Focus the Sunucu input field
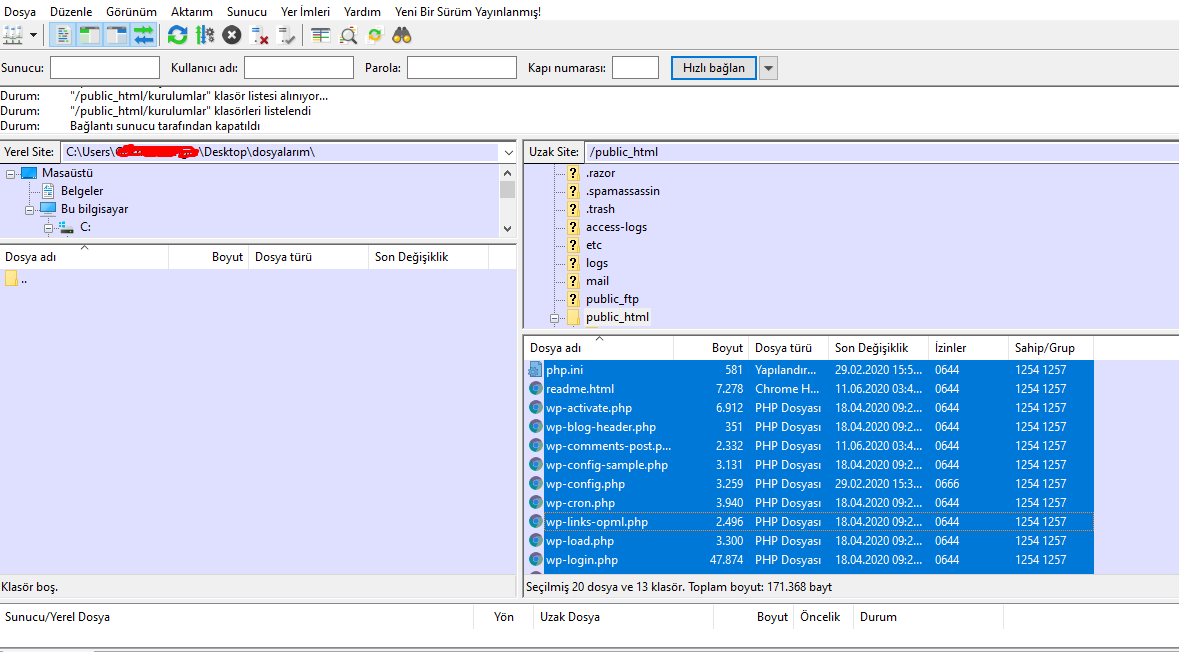 point(105,68)
